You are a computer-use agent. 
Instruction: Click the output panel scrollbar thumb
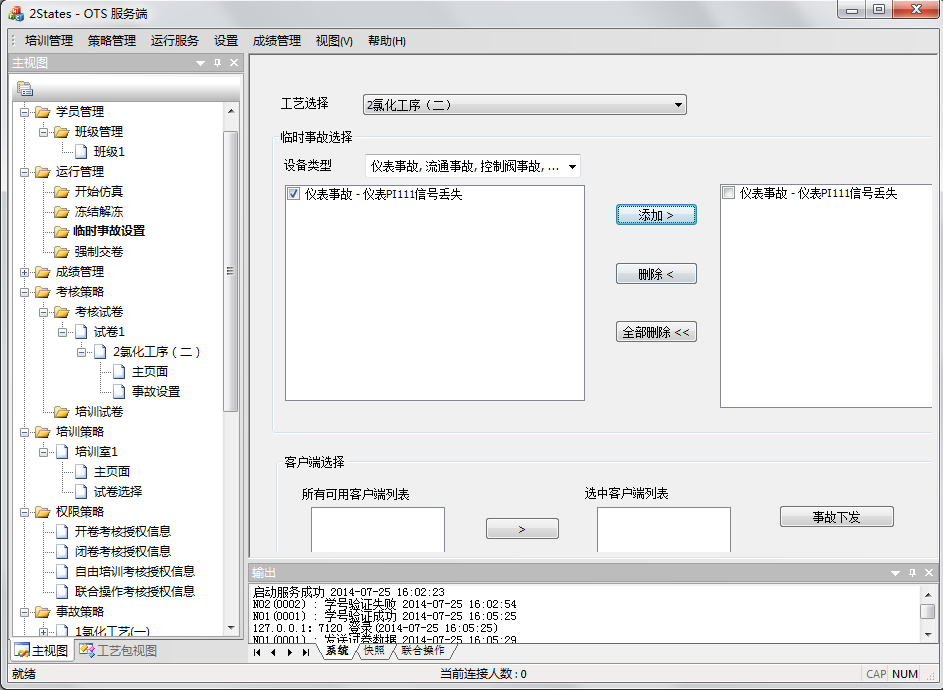pos(928,611)
